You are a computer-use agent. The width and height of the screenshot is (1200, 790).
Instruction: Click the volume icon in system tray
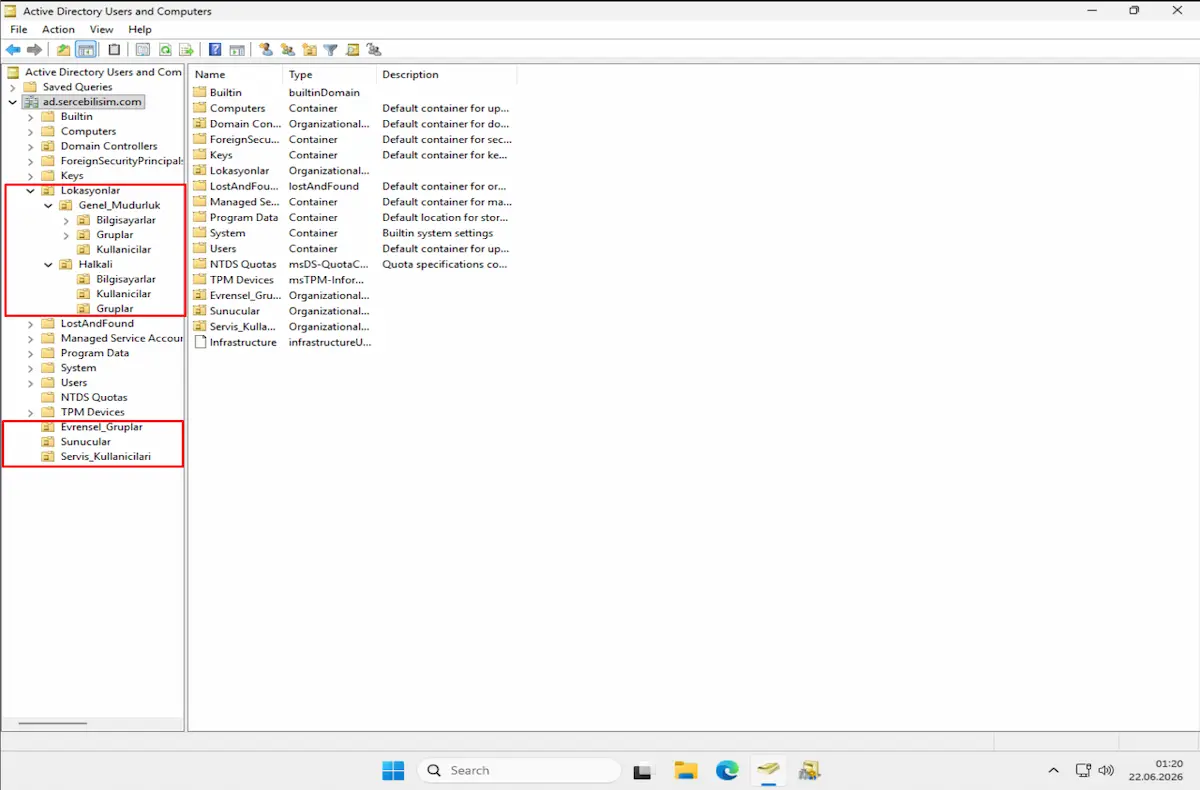click(x=1106, y=770)
